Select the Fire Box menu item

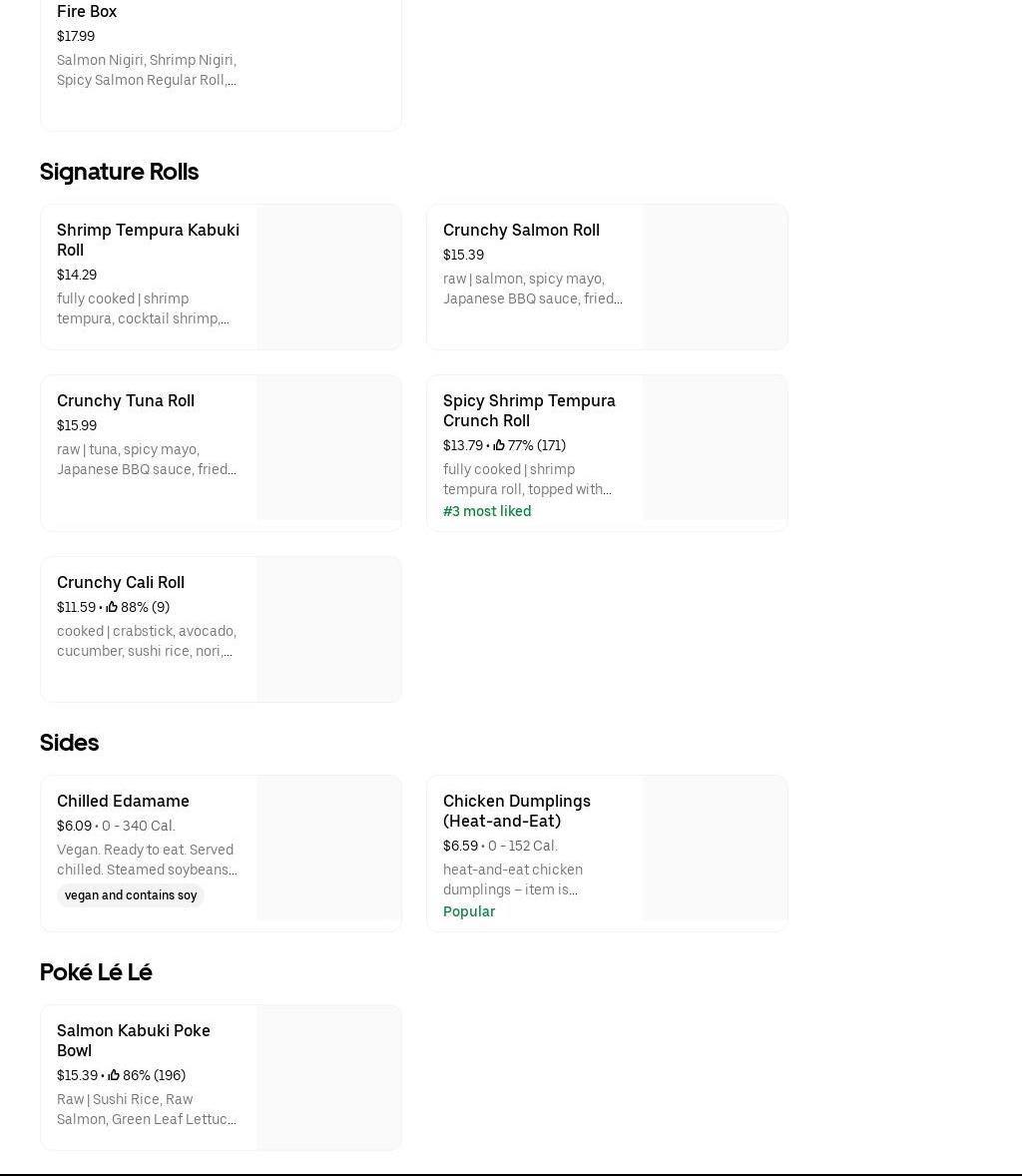87,11
